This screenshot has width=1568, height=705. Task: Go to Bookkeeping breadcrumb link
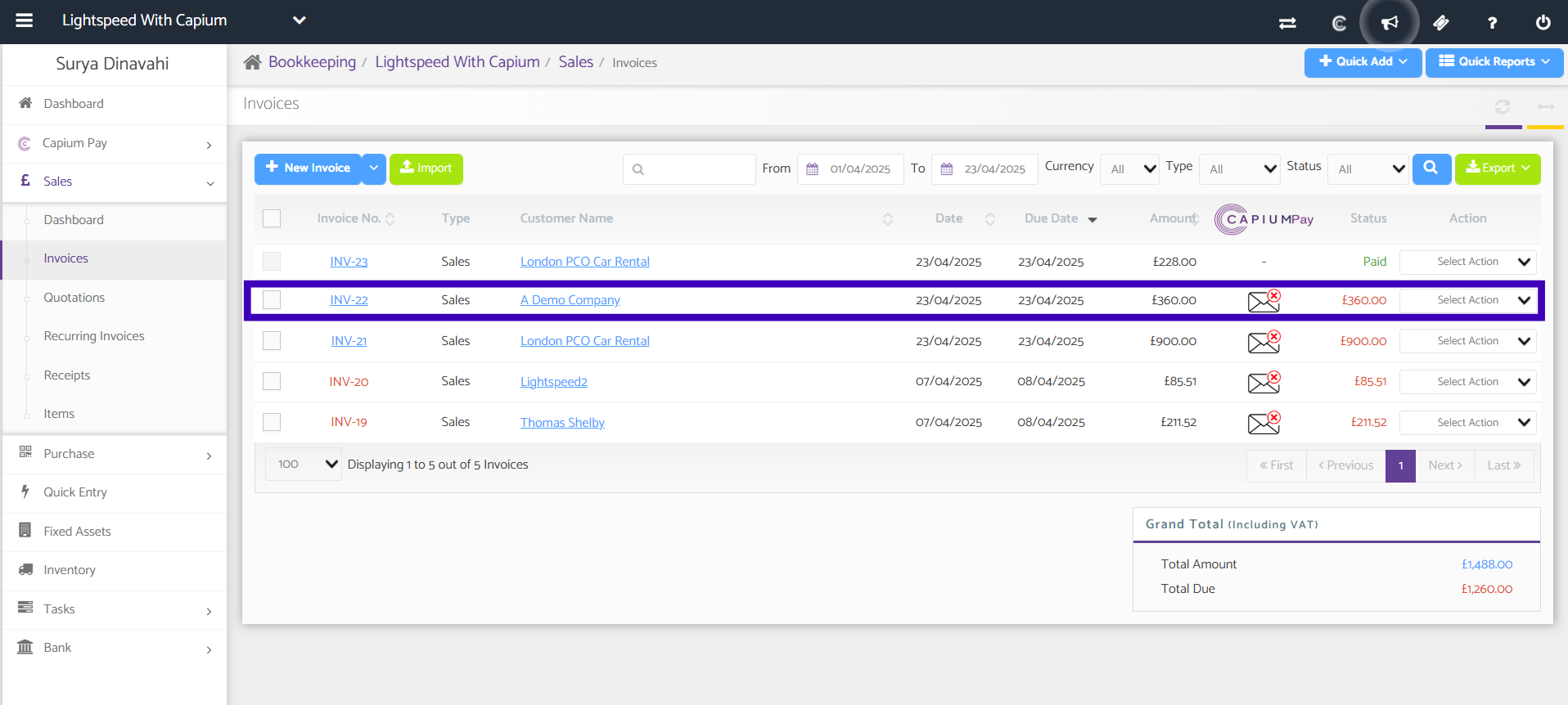(x=312, y=62)
